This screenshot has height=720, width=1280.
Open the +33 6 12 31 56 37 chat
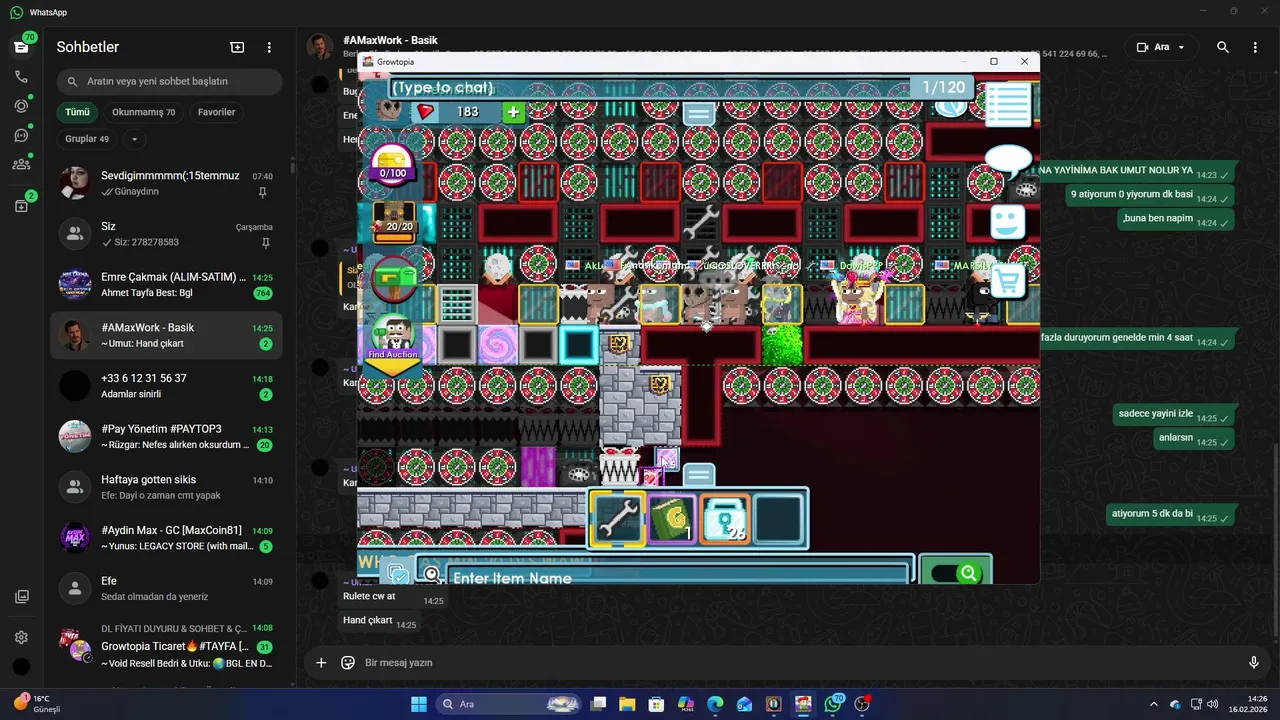pos(166,386)
